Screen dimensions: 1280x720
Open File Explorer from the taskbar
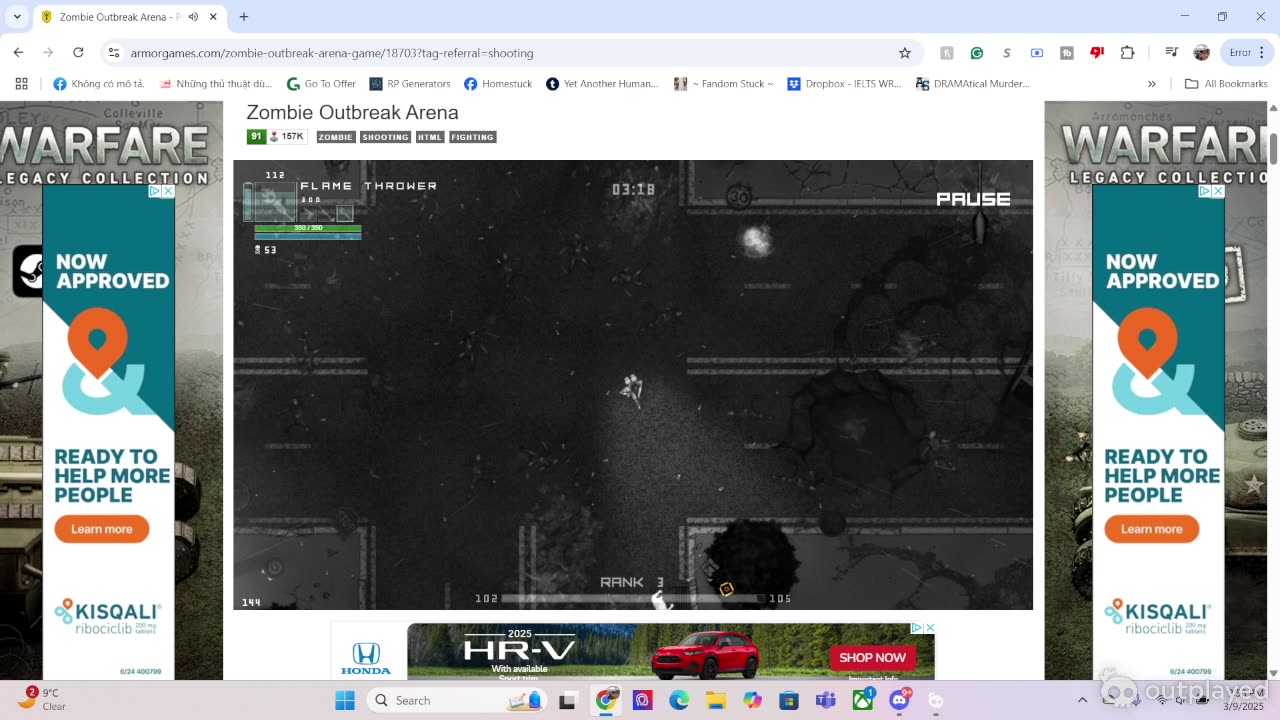(716, 700)
